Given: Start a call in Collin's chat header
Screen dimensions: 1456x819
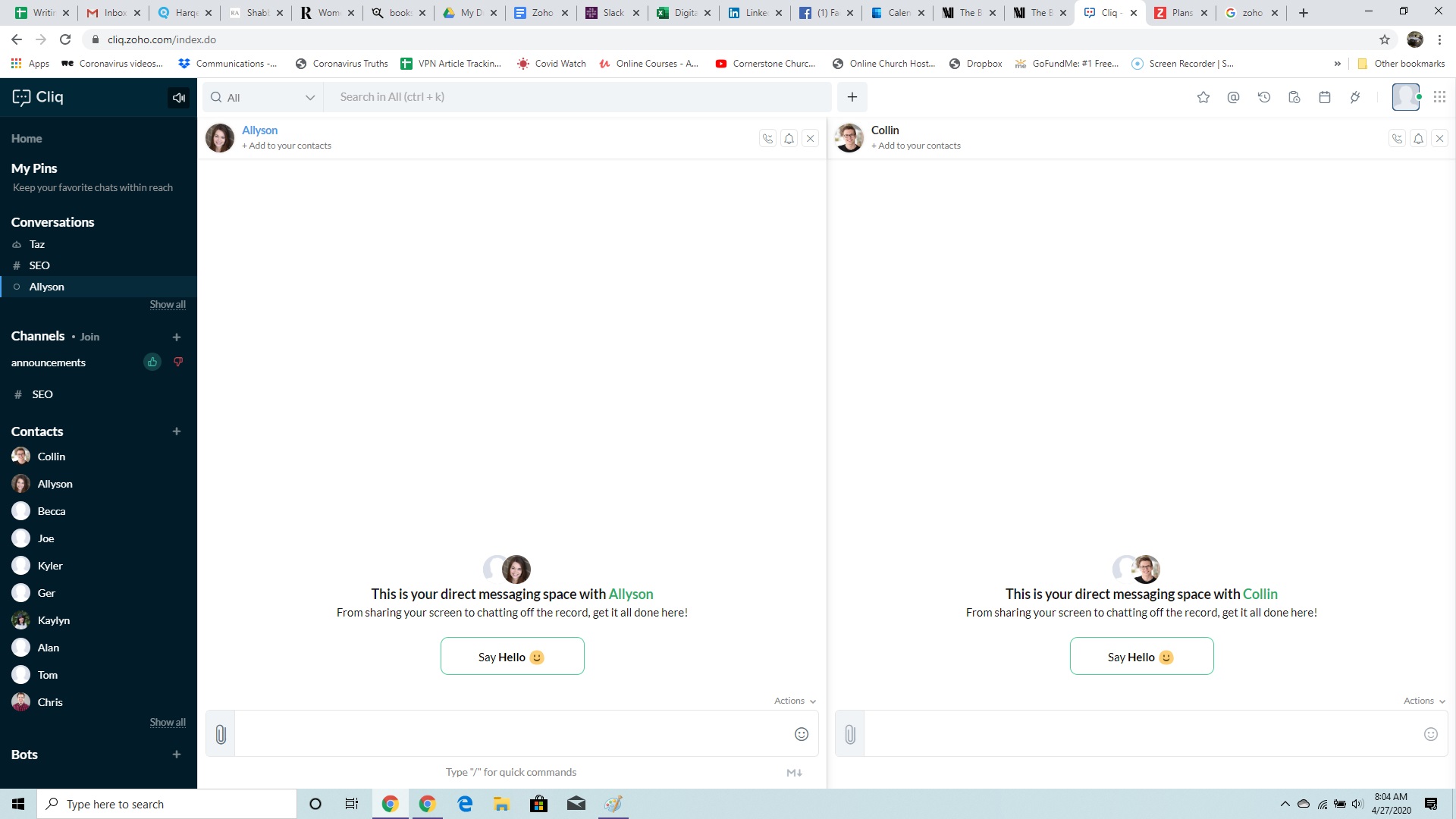Looking at the screenshot, I should pyautogui.click(x=1398, y=139).
